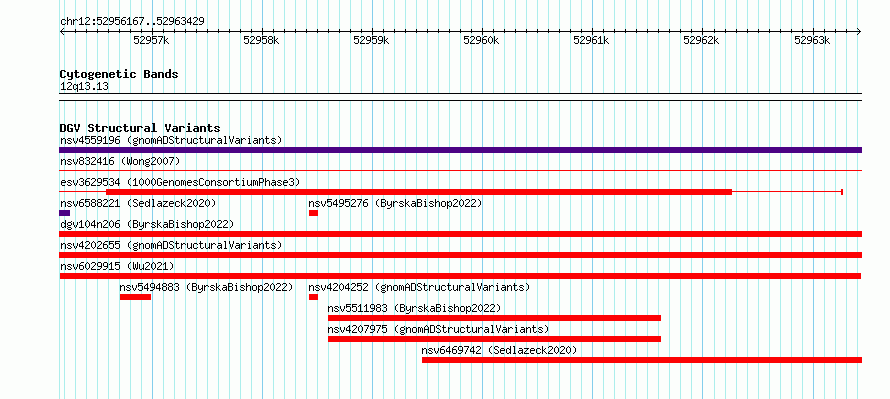Open the nsv5495276 (ByrskaBishop2022) label
Image resolution: width=890 pixels, height=399 pixels.
(x=395, y=203)
